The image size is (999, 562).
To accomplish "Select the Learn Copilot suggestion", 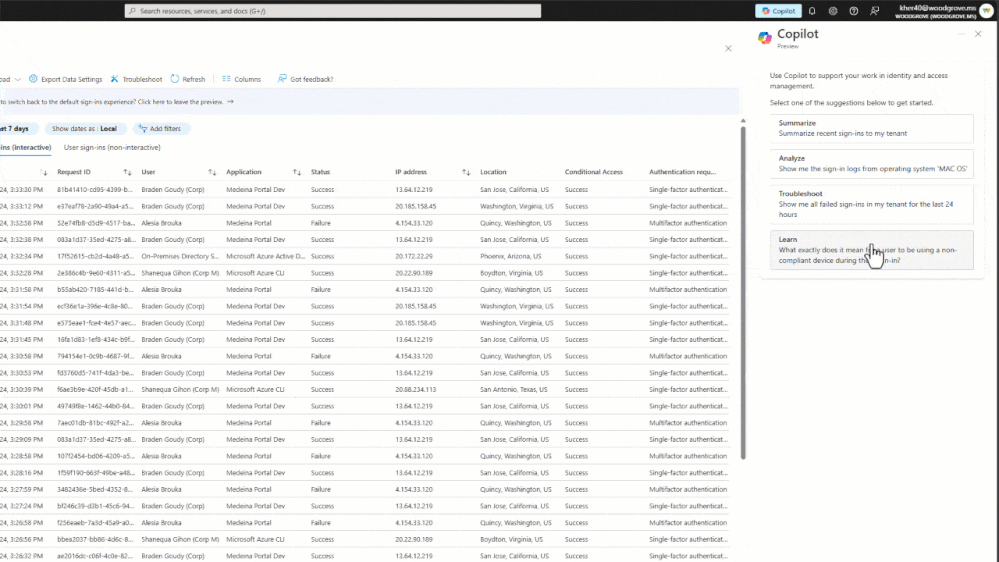I will click(x=872, y=250).
